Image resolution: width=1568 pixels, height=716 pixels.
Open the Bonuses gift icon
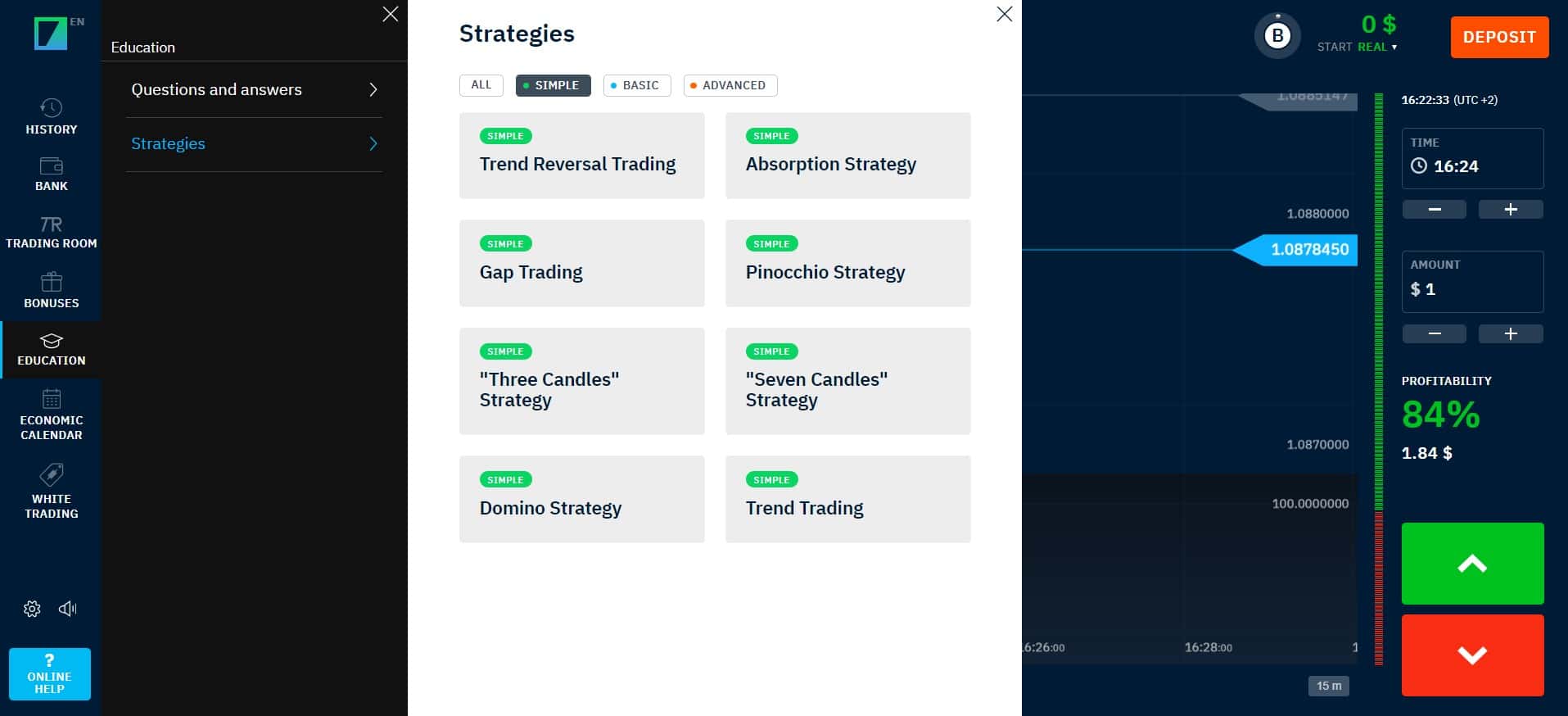click(x=51, y=282)
